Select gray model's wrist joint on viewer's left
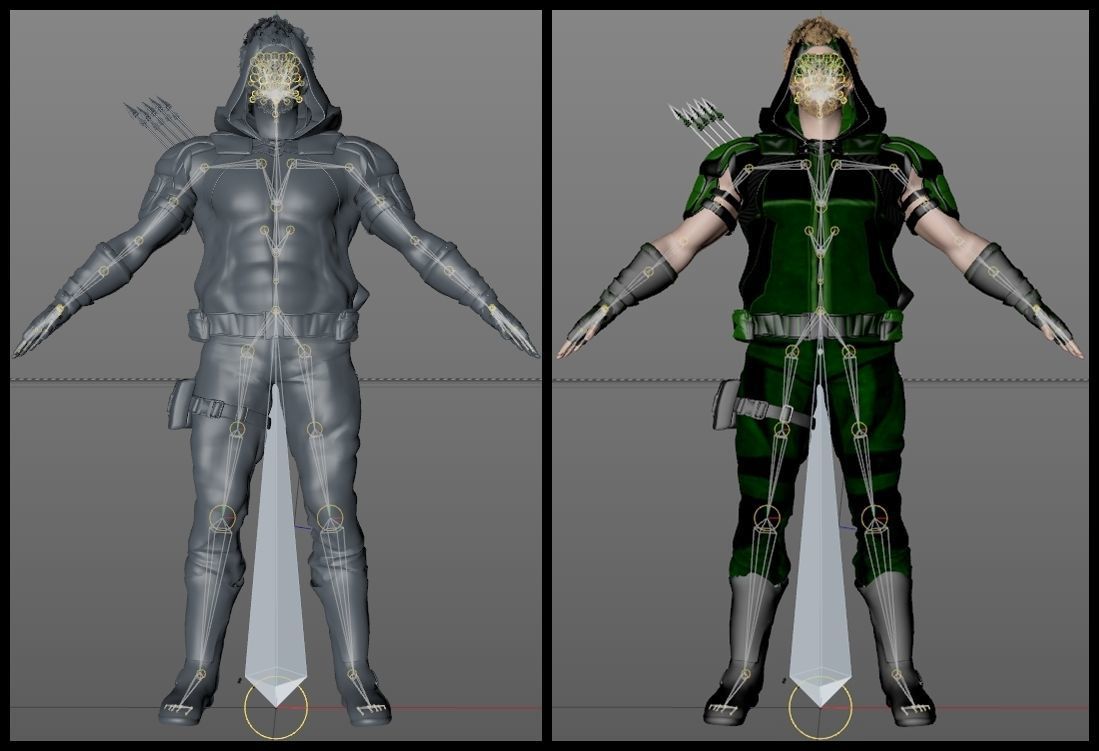 tap(59, 309)
